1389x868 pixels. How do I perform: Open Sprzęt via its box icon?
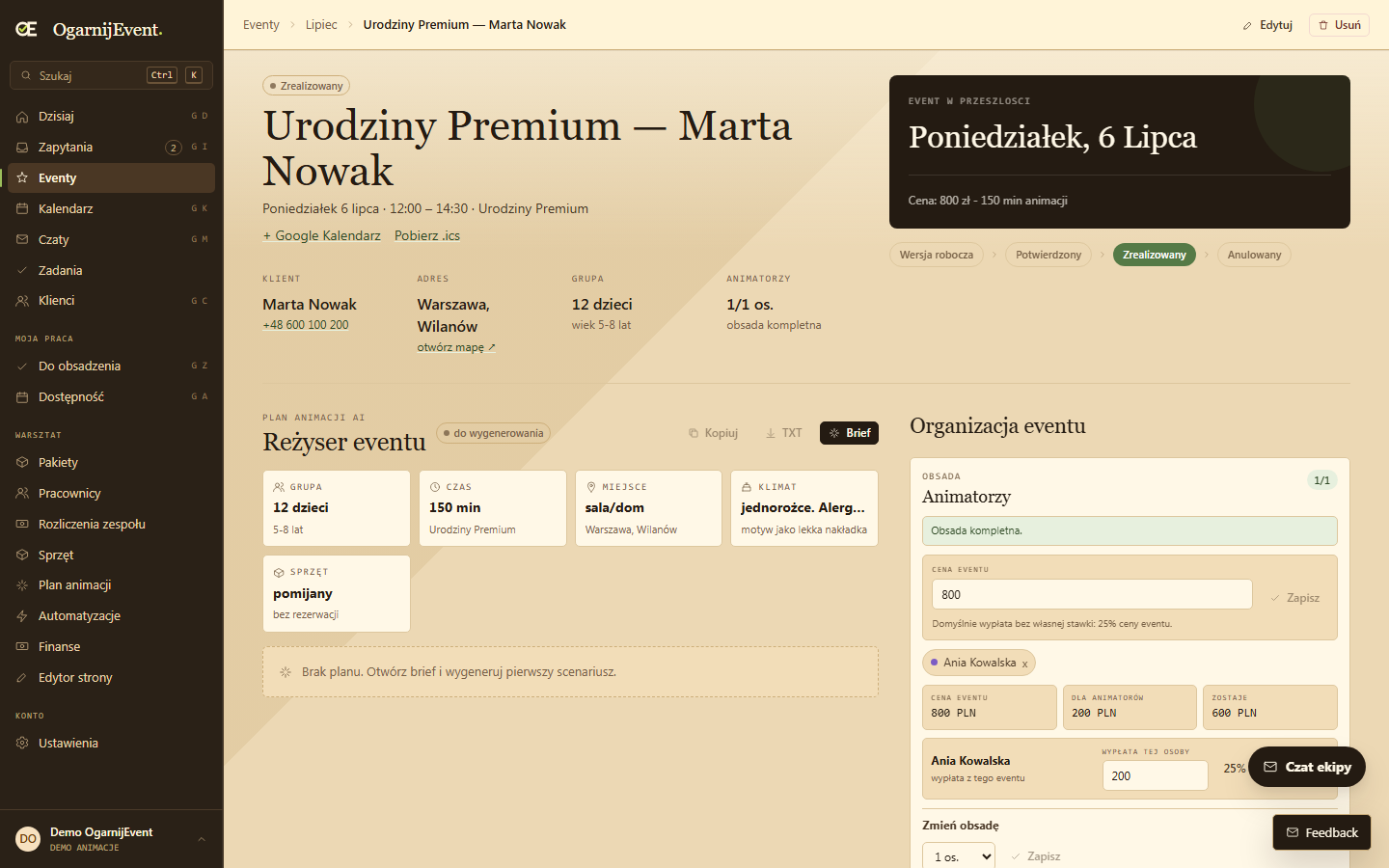click(x=22, y=555)
